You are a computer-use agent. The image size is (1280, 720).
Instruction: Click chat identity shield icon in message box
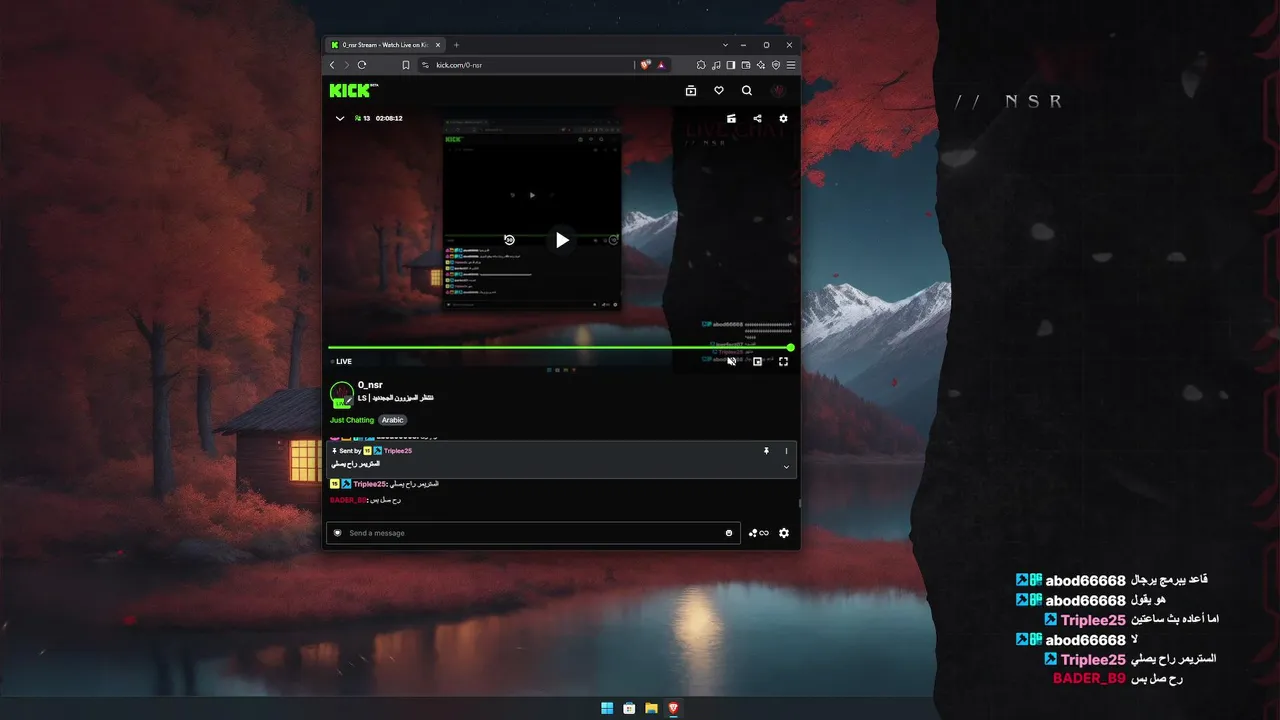pos(338,533)
